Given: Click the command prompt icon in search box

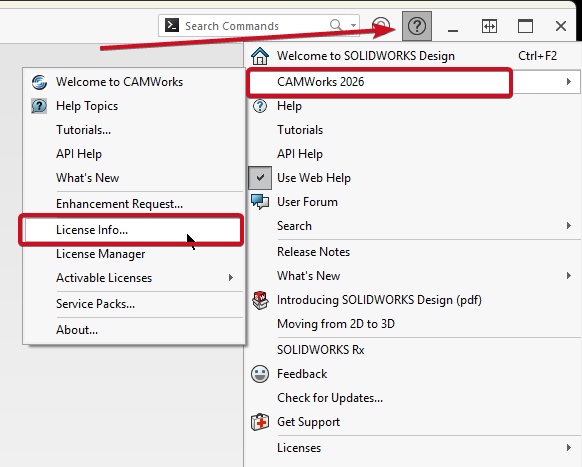Looking at the screenshot, I should click(171, 25).
